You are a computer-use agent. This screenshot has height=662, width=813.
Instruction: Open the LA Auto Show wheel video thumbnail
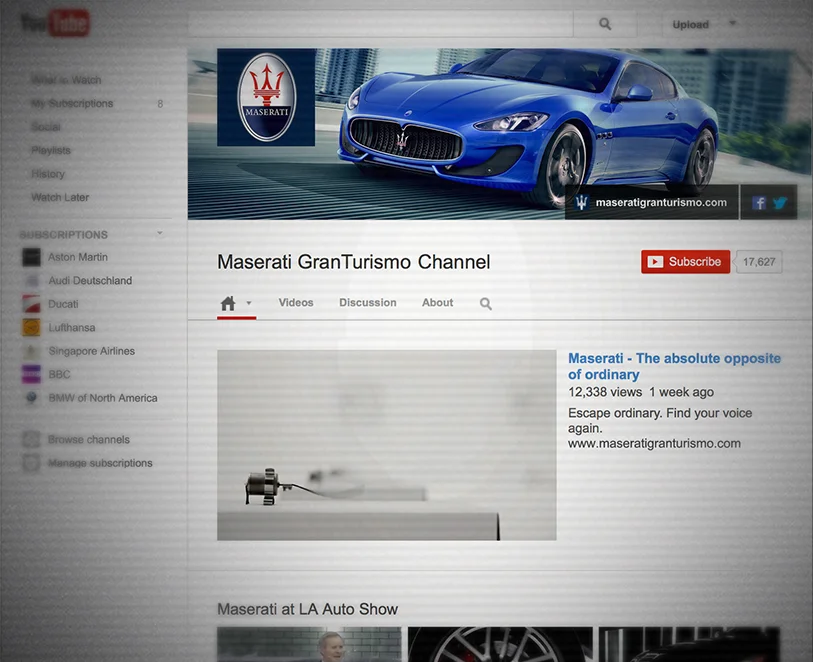point(500,644)
